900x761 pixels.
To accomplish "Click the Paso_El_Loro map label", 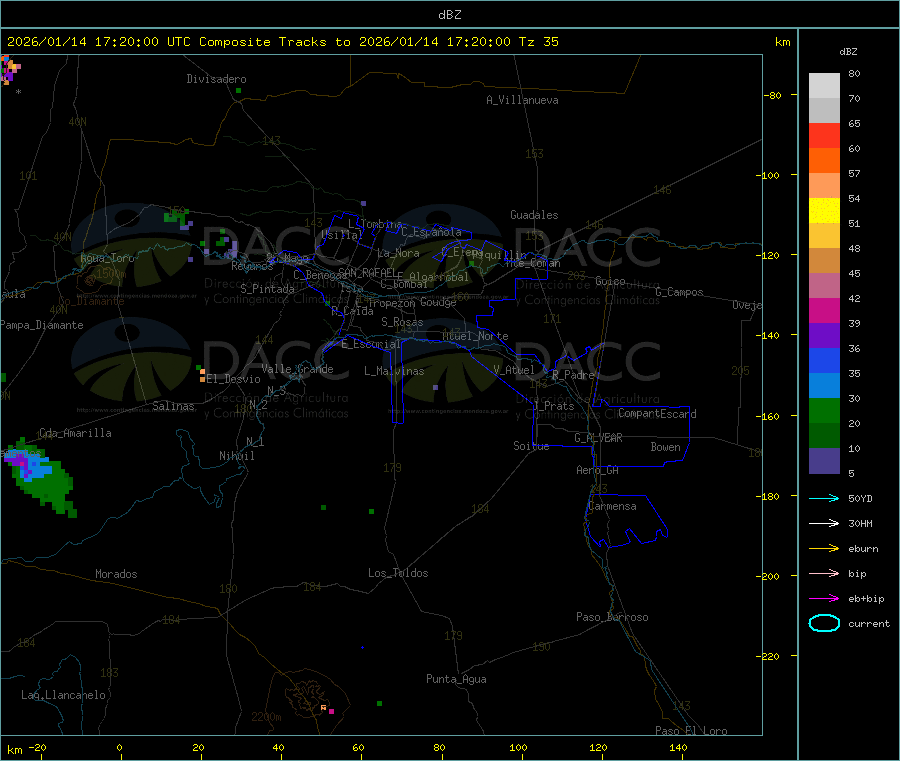I will click(691, 731).
